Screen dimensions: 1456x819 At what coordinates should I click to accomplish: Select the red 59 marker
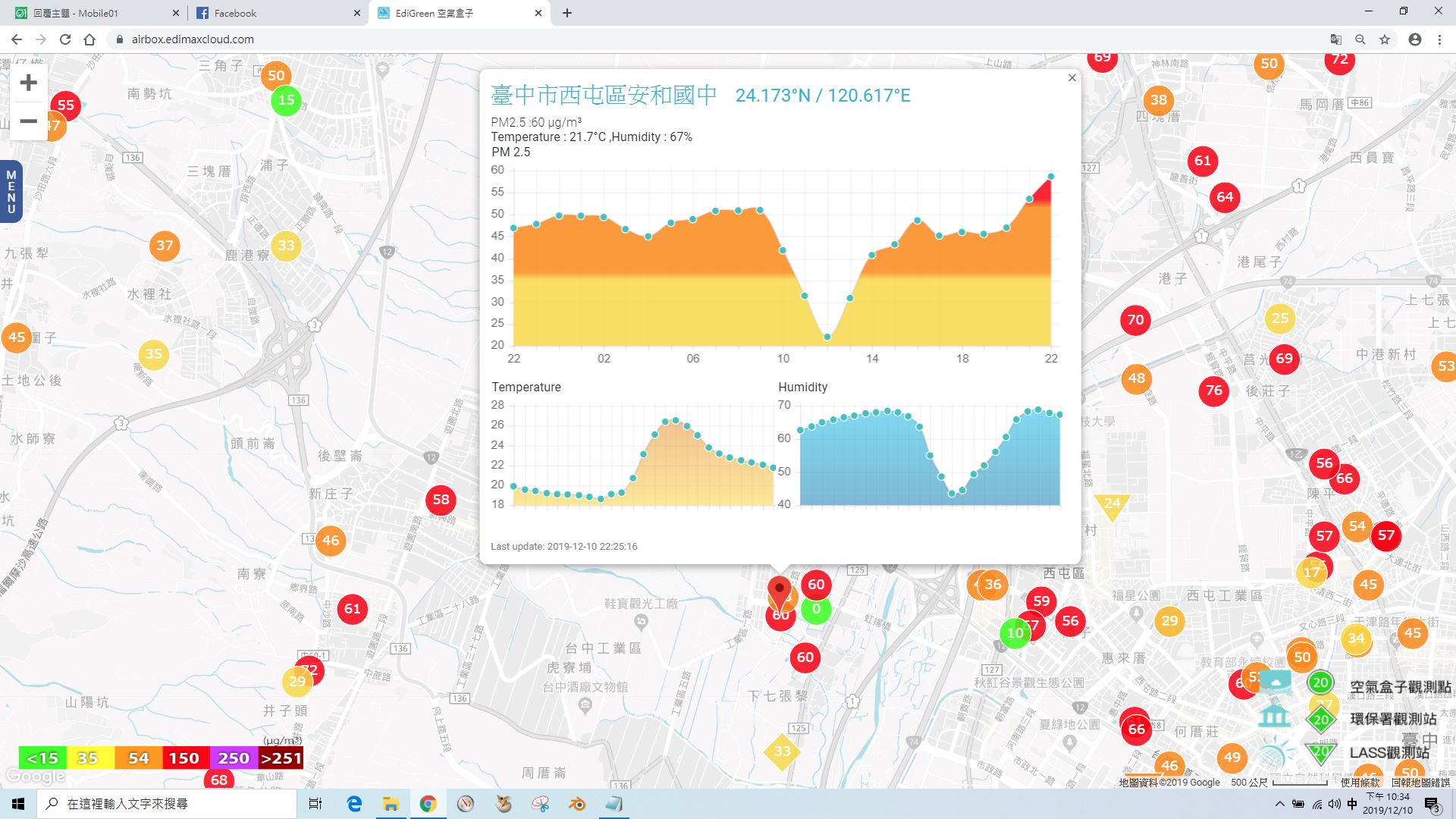click(x=1041, y=601)
